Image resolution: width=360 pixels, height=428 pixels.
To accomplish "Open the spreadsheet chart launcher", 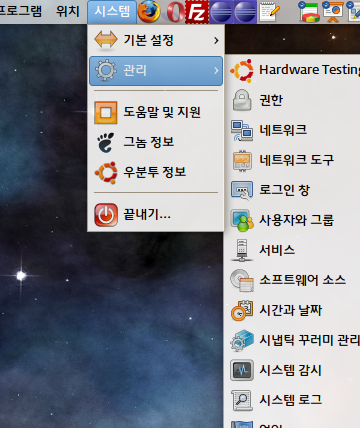I will 308,12.
